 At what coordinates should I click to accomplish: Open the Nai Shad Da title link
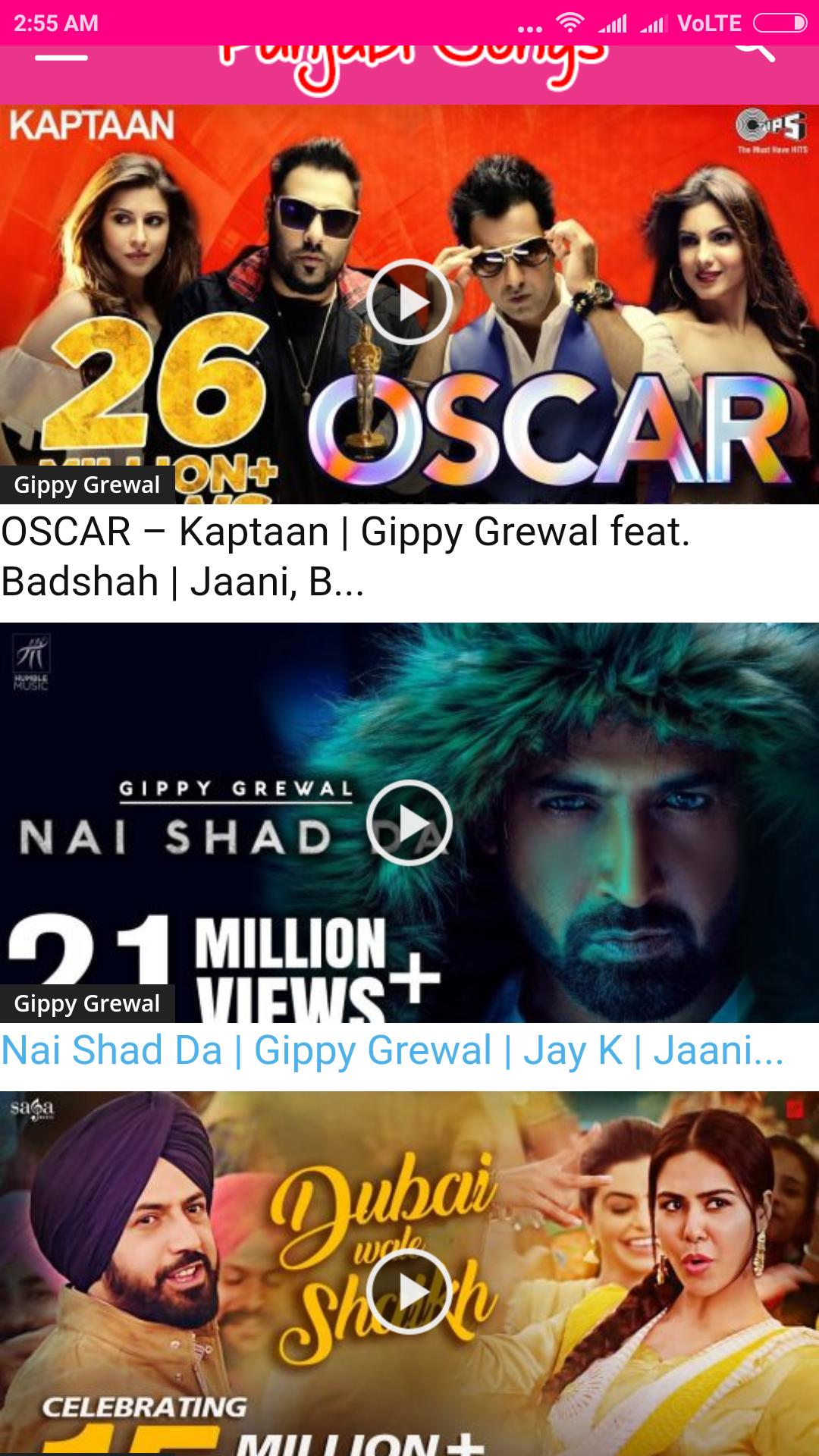tap(392, 1051)
